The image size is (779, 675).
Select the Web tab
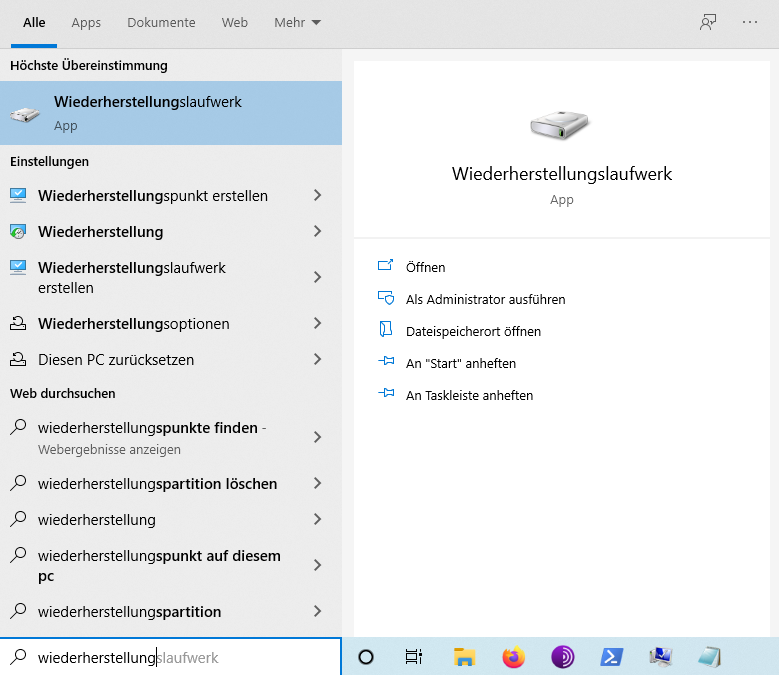[234, 23]
